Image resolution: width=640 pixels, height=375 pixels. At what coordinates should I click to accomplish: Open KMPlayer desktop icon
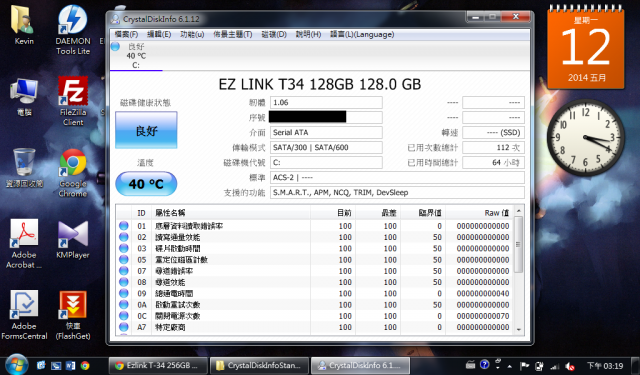(73, 239)
